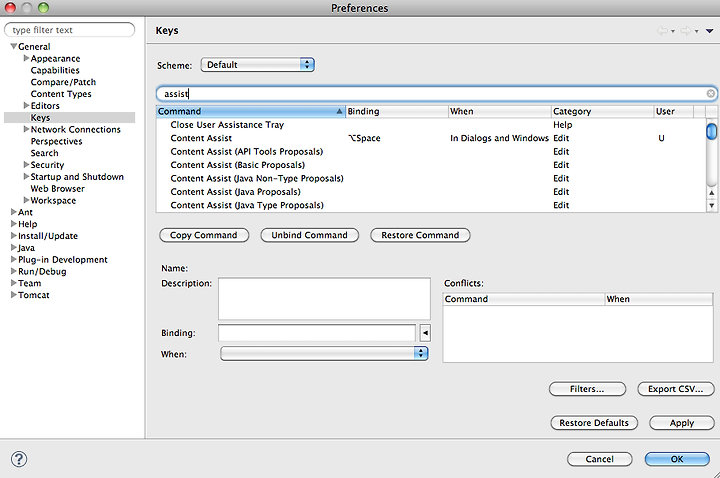This screenshot has height=478, width=720.
Task: Expand the Appearance tree node
Action: click(x=26, y=58)
